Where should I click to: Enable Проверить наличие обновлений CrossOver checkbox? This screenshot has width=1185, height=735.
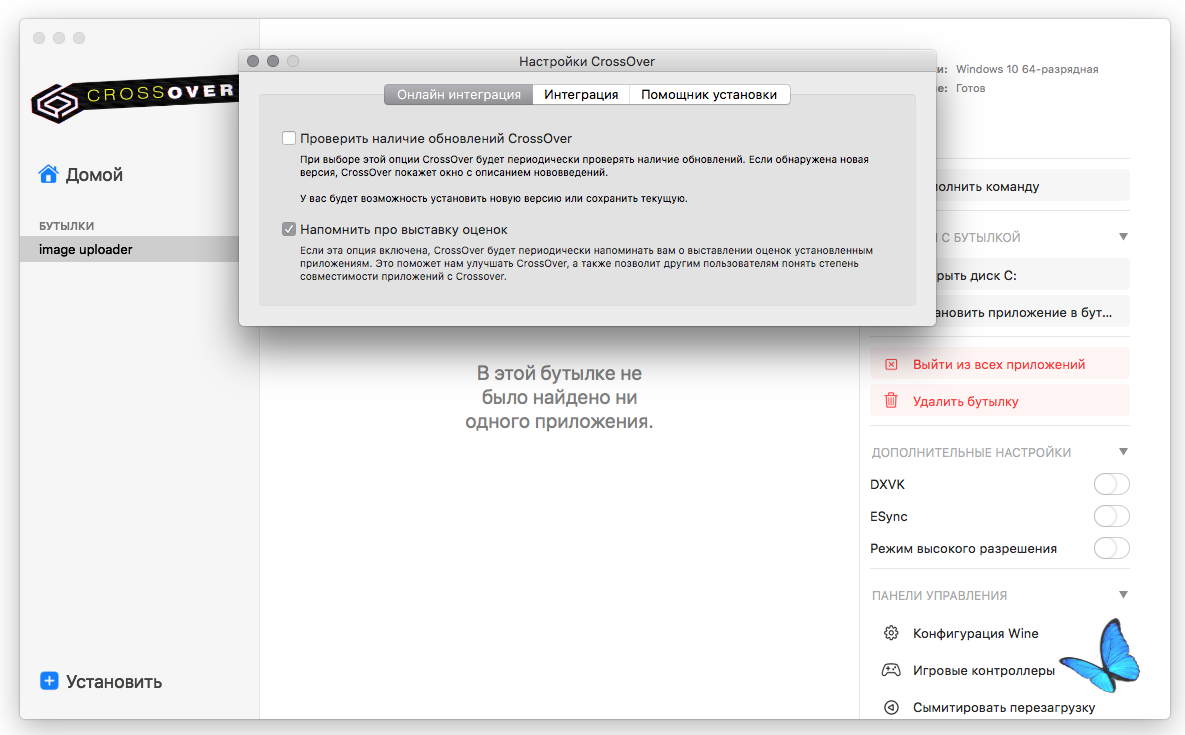coord(289,138)
